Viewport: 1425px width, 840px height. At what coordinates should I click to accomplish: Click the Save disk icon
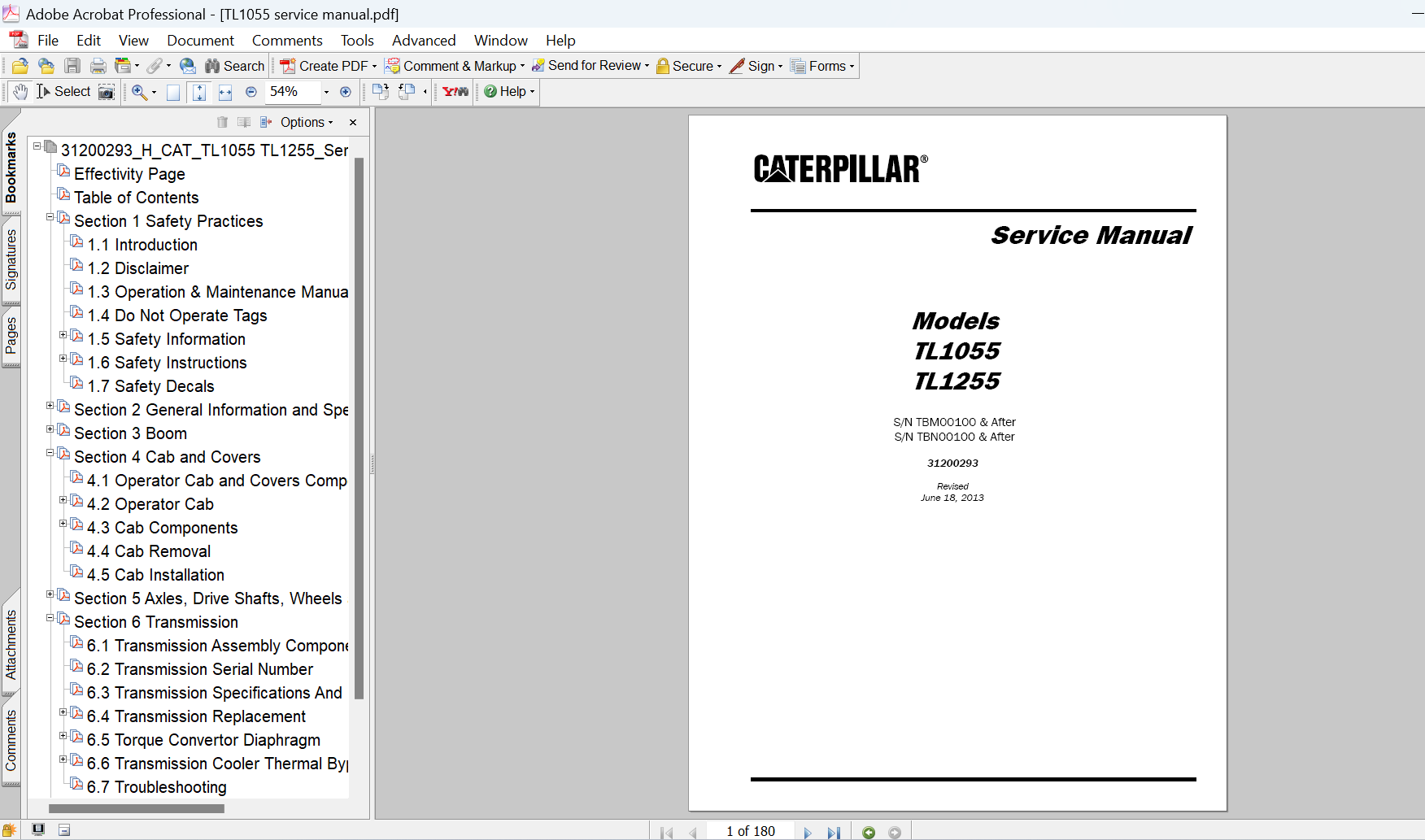click(72, 66)
